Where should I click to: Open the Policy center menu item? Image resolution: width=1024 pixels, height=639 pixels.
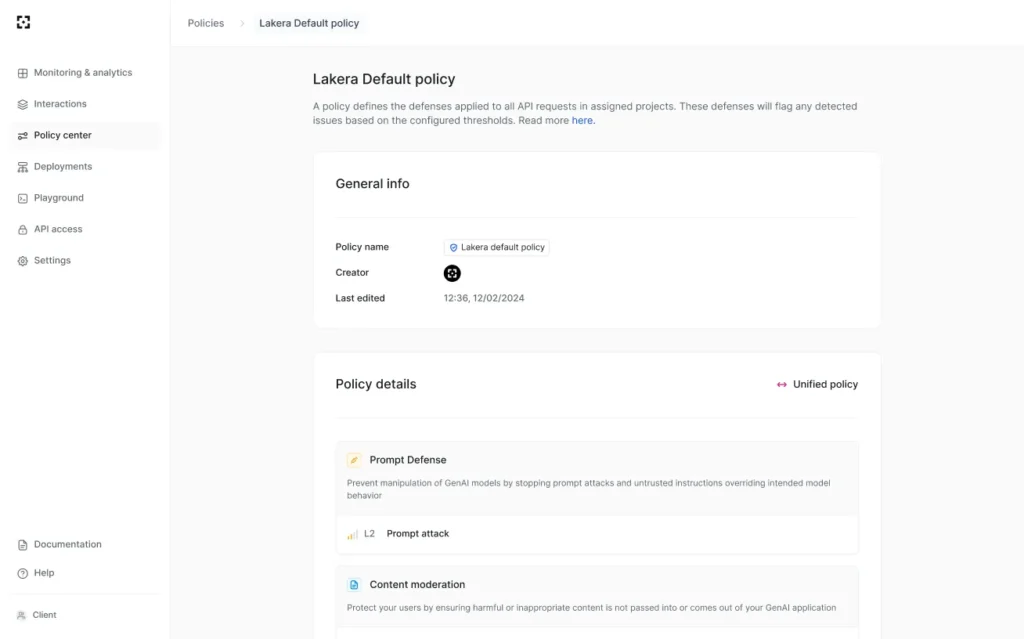click(62, 135)
